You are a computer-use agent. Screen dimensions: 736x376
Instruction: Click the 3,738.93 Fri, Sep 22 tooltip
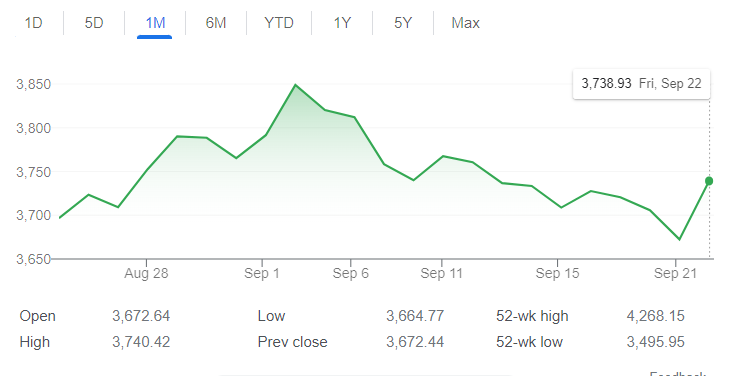(x=641, y=84)
